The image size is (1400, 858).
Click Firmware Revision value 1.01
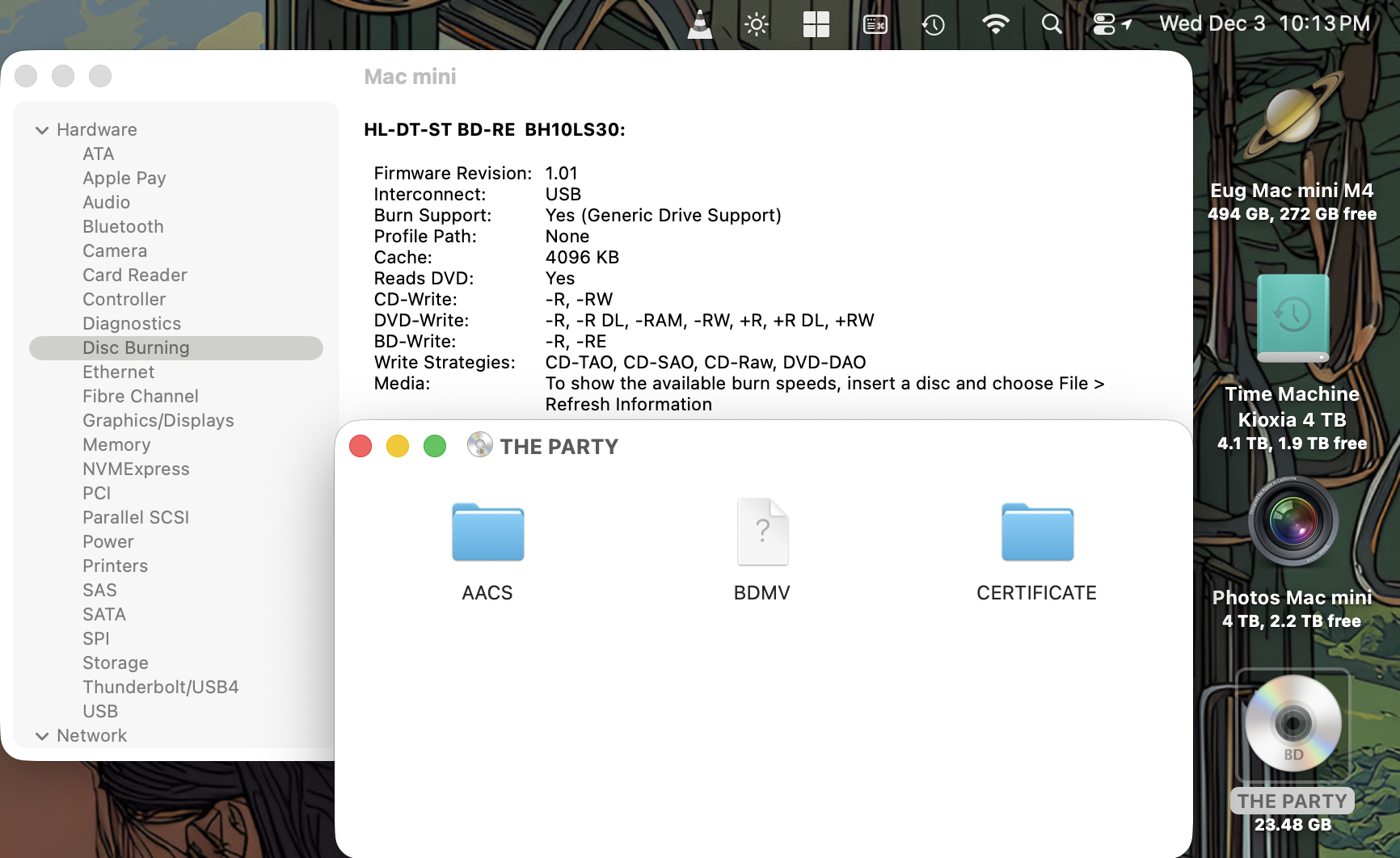562,173
